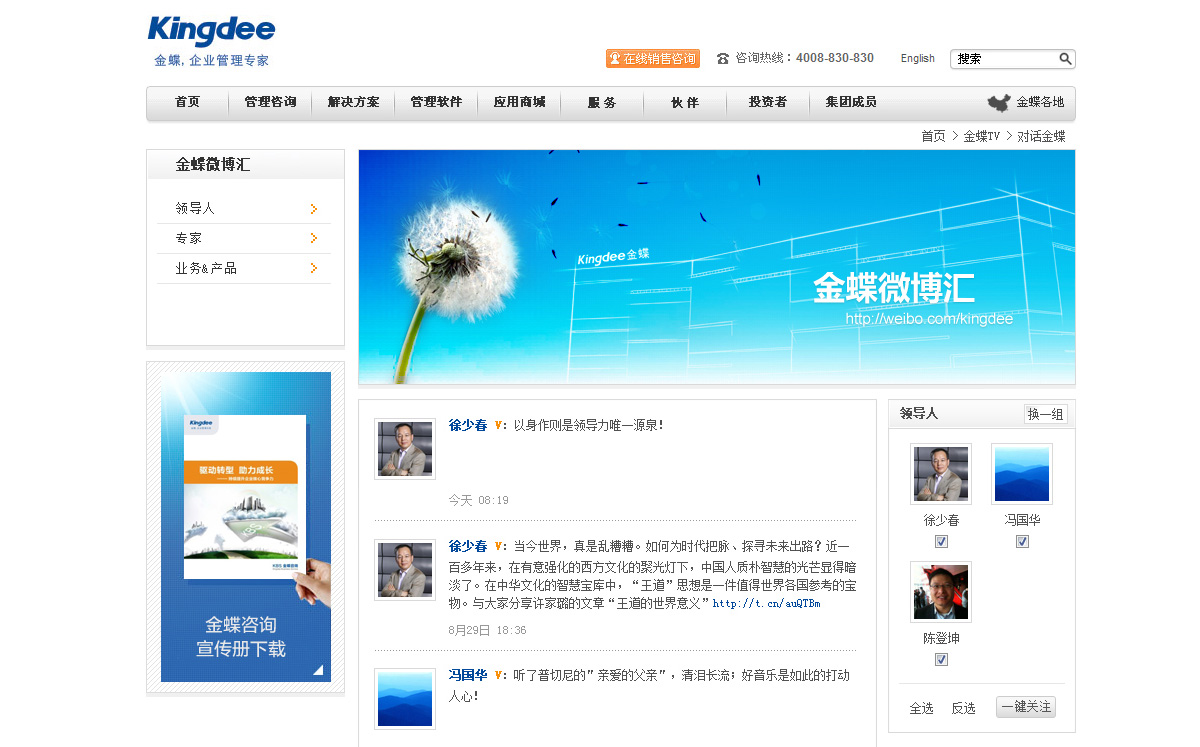This screenshot has width=1200, height=747.
Task: Click the 金蝶微博汇 dandelion banner
Action: (717, 267)
